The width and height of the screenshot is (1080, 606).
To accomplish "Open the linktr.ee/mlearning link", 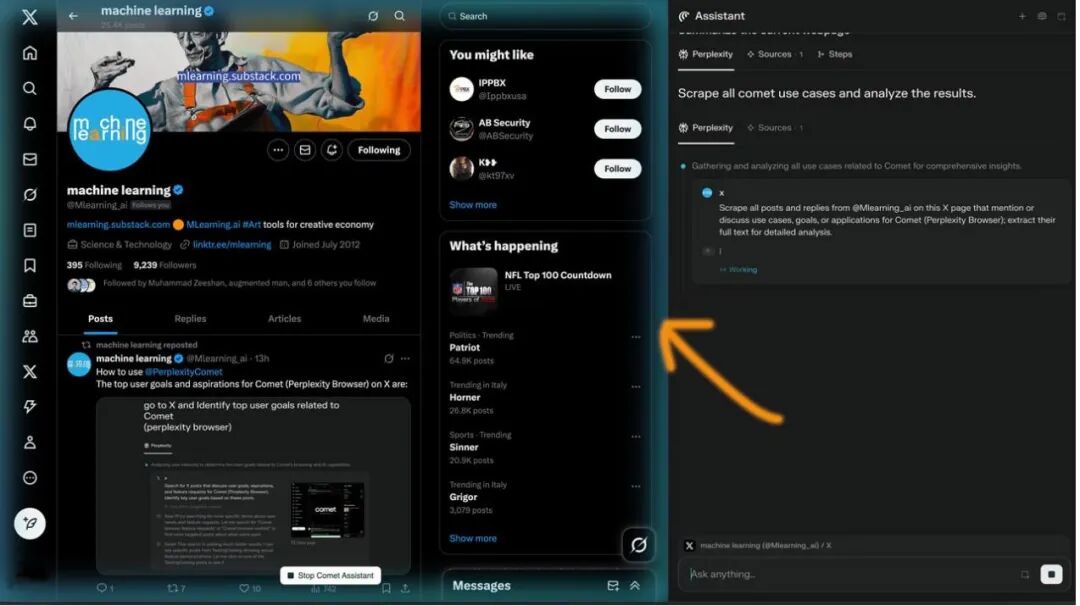I will [x=232, y=244].
